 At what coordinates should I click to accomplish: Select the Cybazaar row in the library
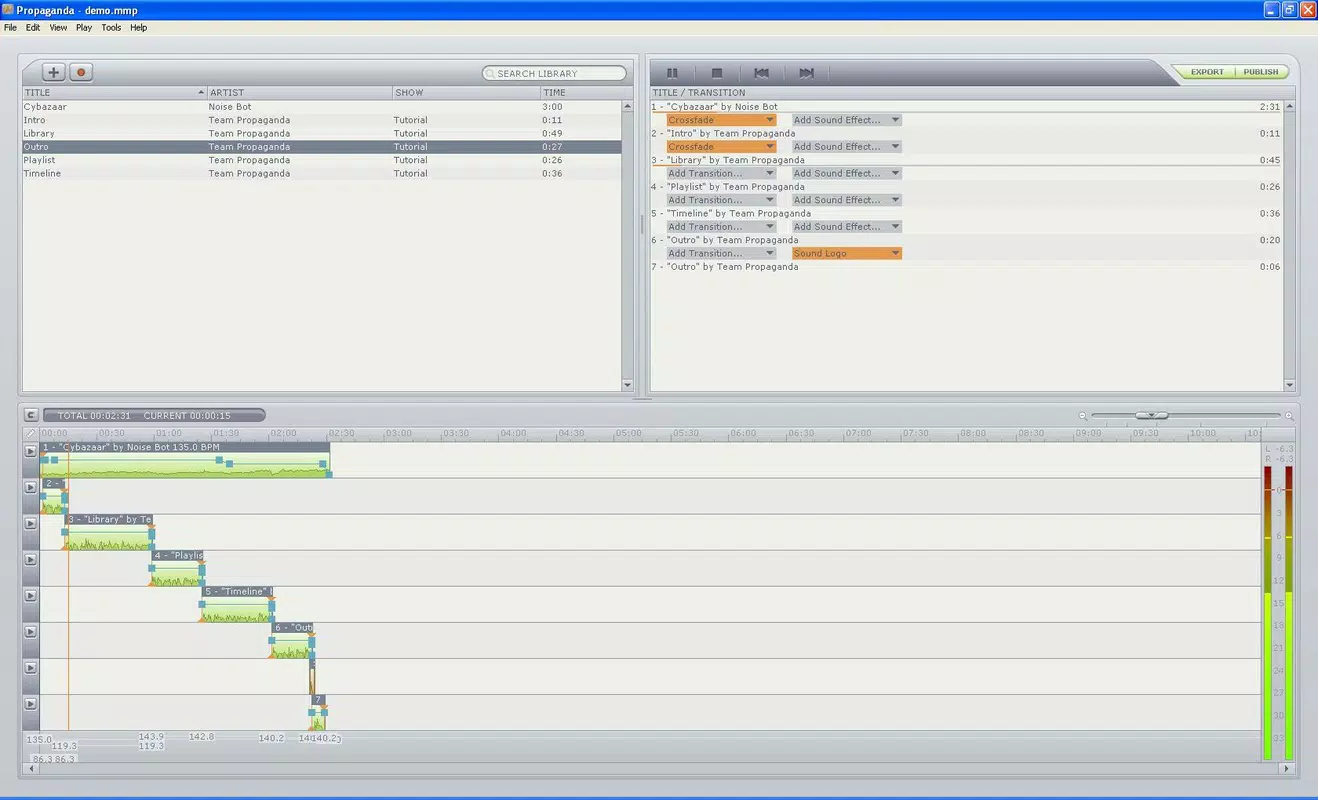tap(321, 107)
